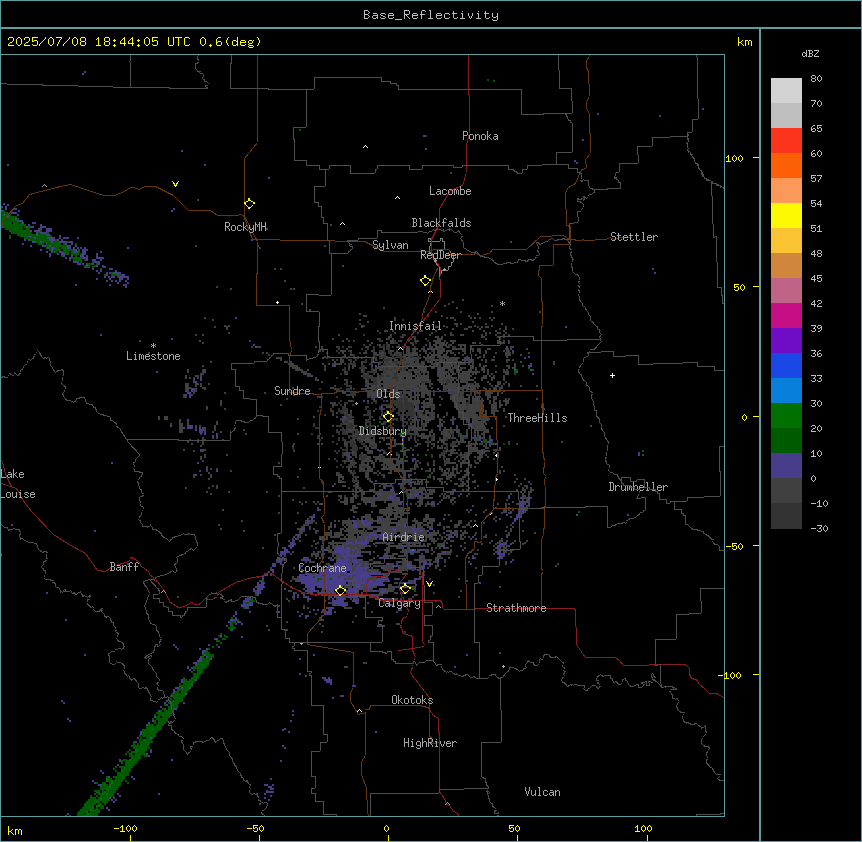
Task: Click the Calgary city label
Action: tap(399, 603)
